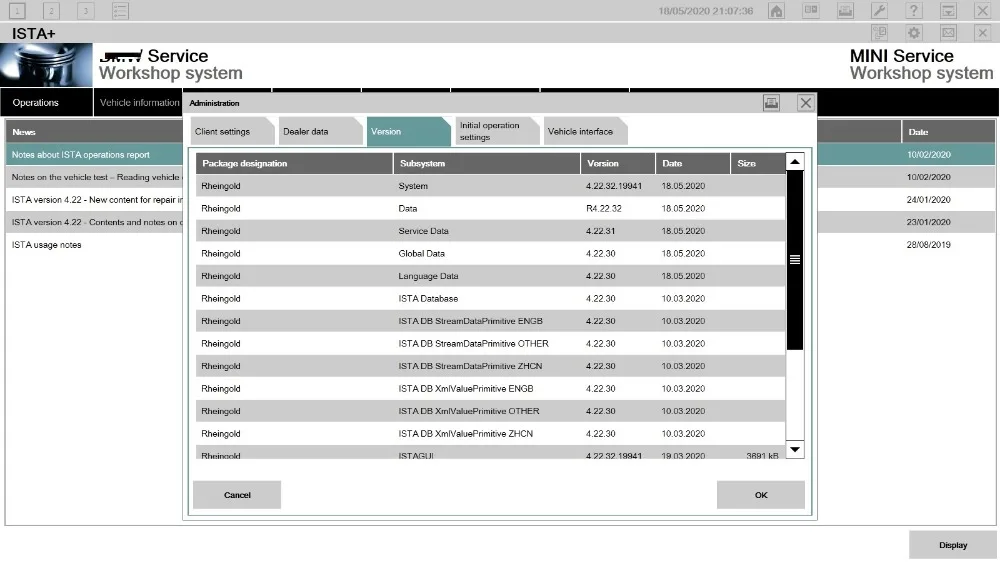
Task: Switch to Dealer data tab
Action: [x=320, y=131]
